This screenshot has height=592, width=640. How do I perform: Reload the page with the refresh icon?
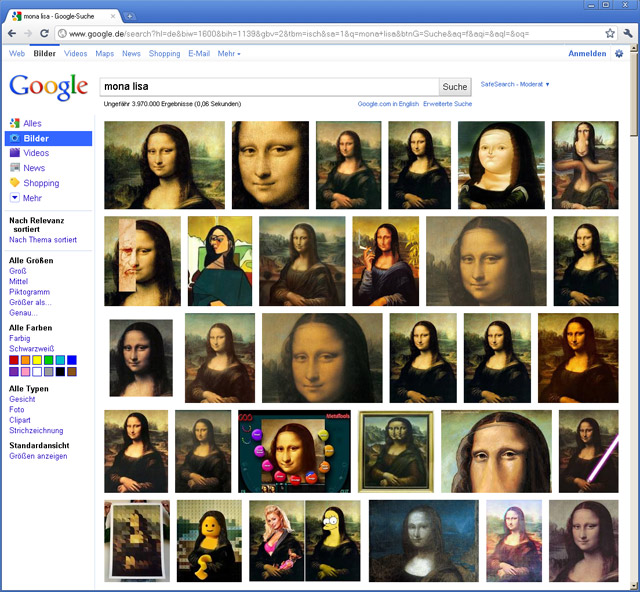point(44,33)
